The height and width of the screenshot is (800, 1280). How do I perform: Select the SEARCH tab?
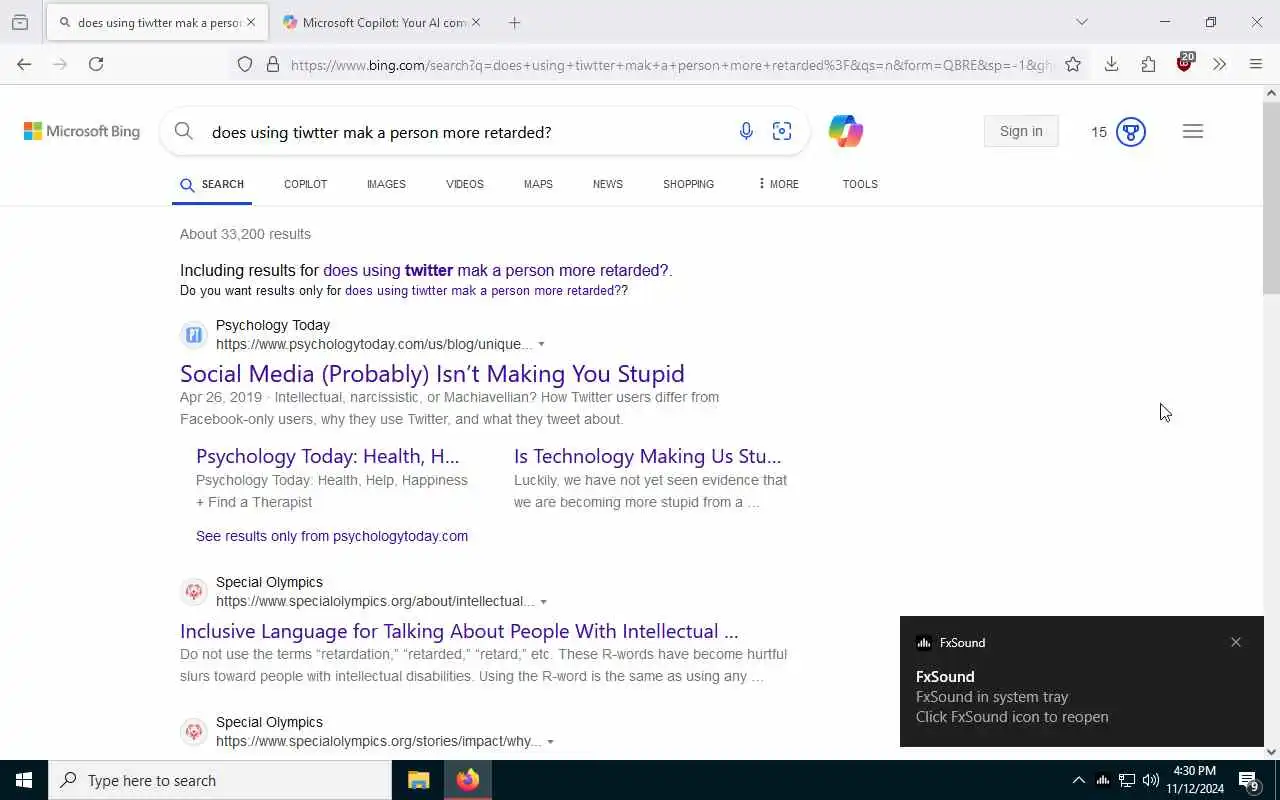pyautogui.click(x=212, y=184)
